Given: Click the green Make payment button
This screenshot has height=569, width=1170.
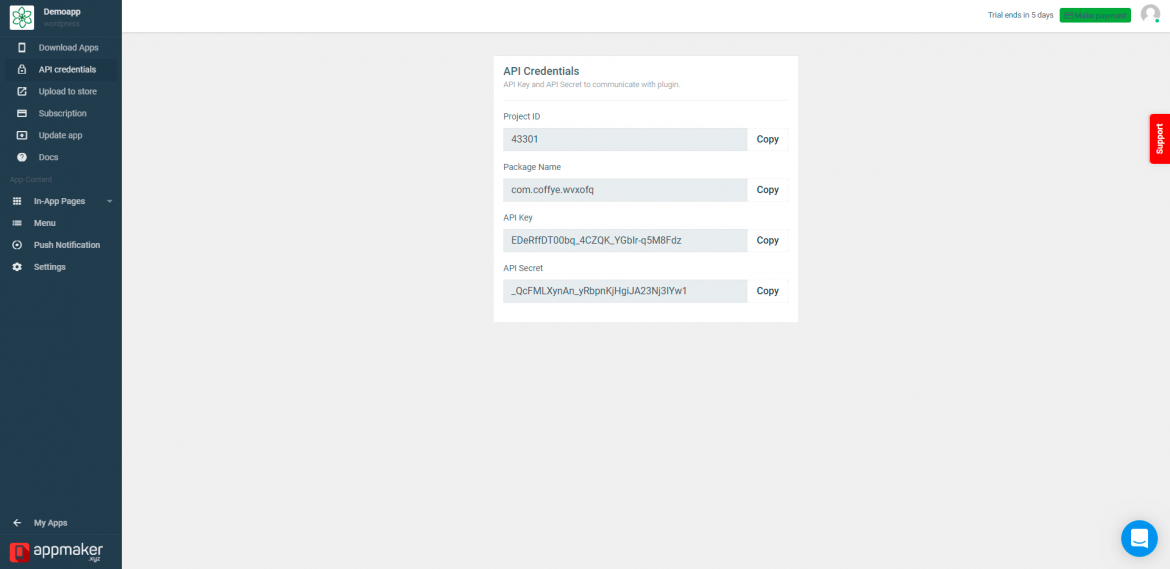Looking at the screenshot, I should [1095, 15].
